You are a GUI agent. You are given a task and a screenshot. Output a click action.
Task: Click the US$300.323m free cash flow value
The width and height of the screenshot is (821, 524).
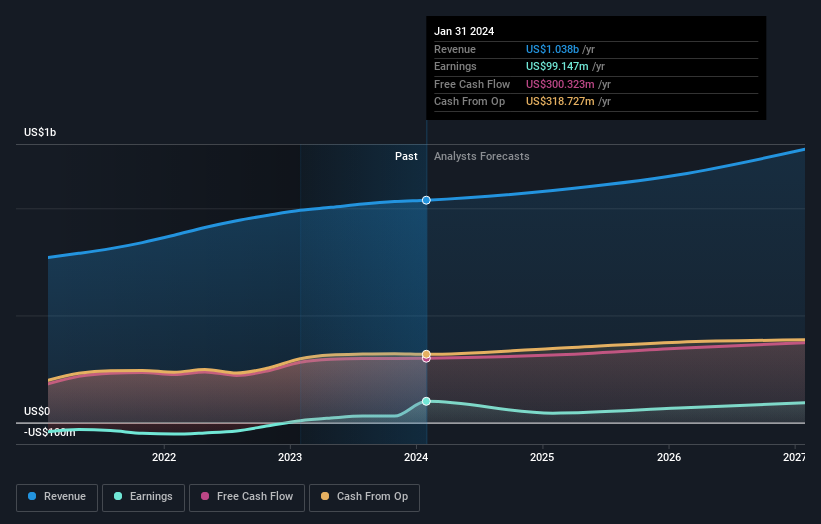[560, 84]
